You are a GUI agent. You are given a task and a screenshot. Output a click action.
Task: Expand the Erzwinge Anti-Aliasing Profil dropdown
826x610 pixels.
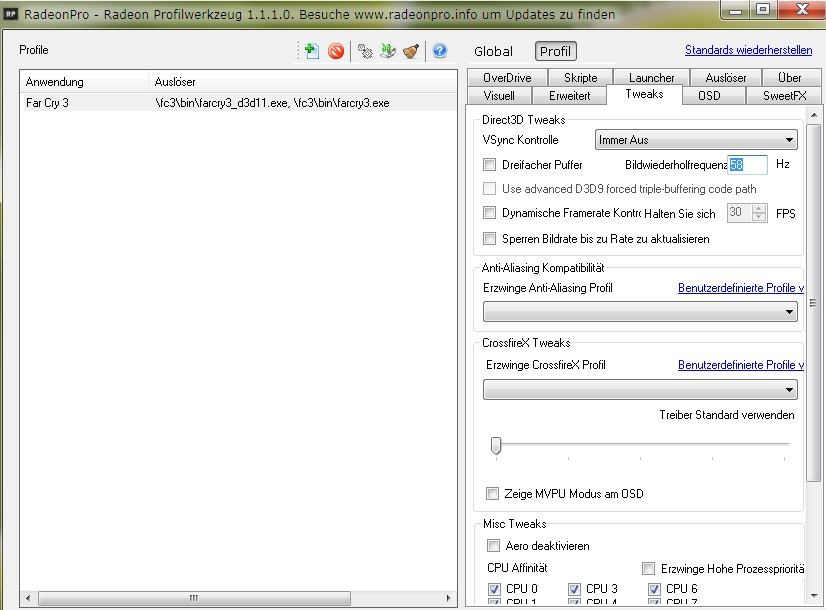[x=640, y=312]
